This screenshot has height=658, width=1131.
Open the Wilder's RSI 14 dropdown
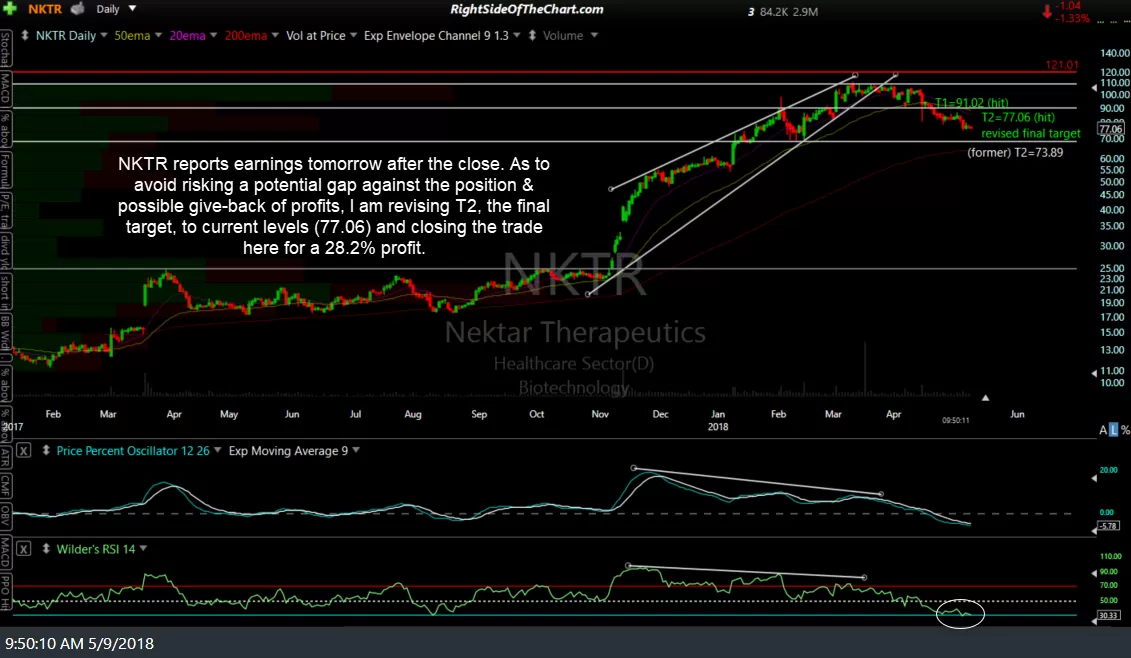point(143,549)
